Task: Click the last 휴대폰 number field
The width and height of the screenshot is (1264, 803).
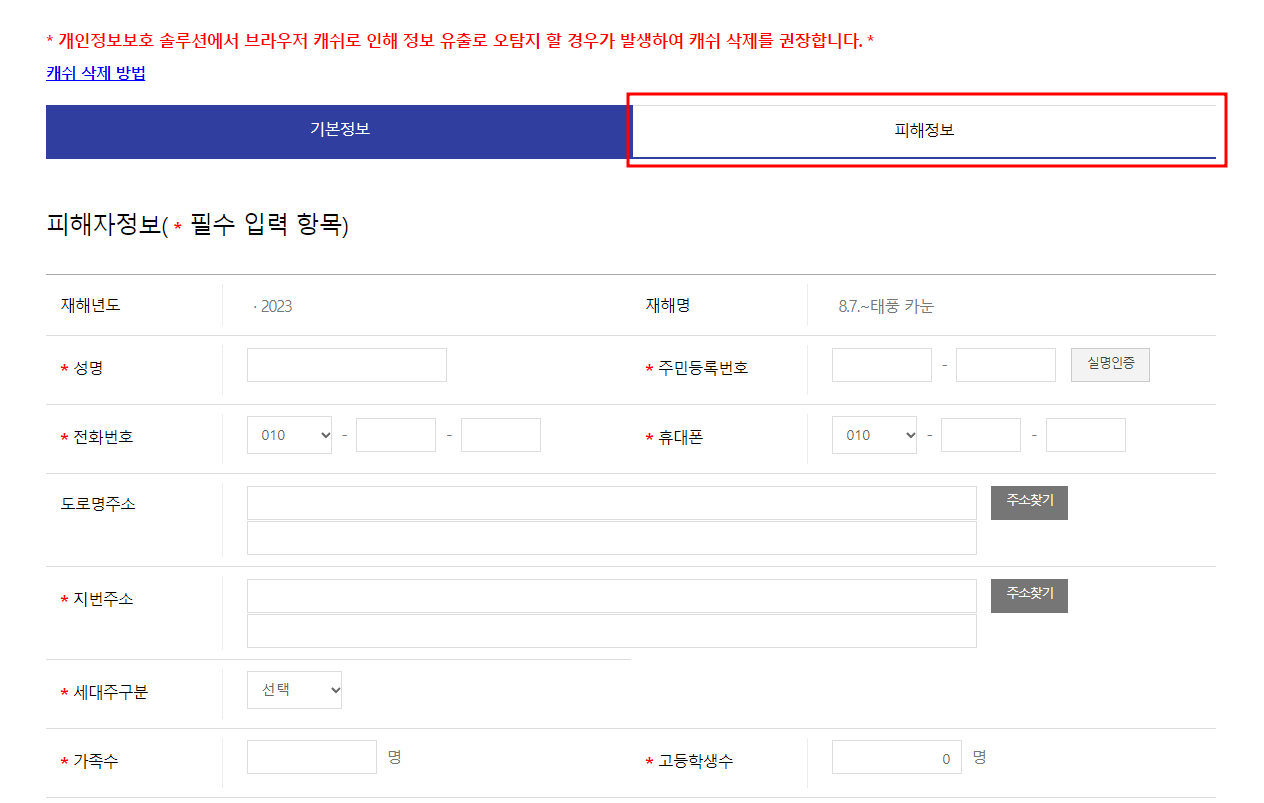Action: click(1086, 434)
